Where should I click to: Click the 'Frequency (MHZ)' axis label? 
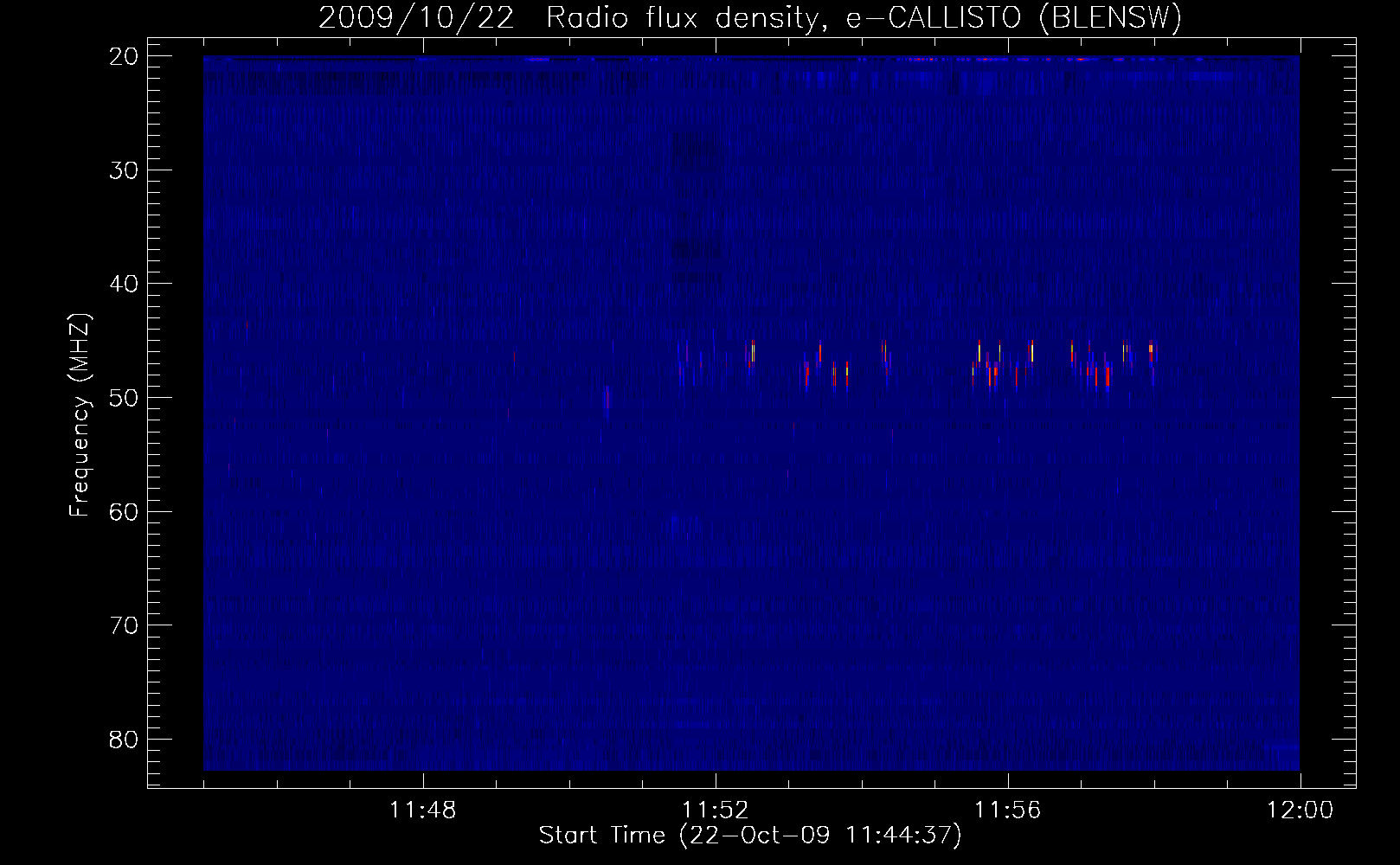[80, 416]
